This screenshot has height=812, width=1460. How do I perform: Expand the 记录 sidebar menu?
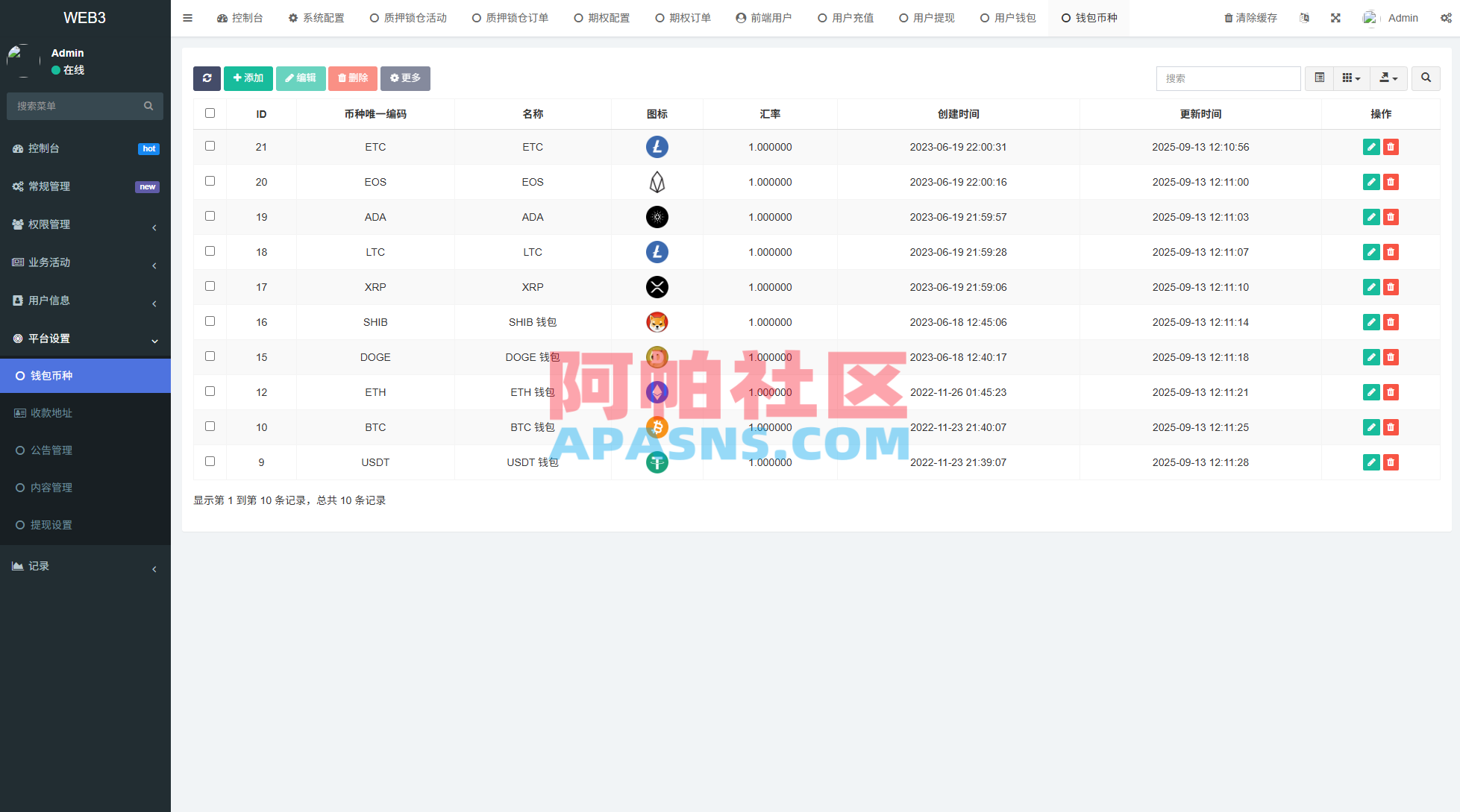85,567
